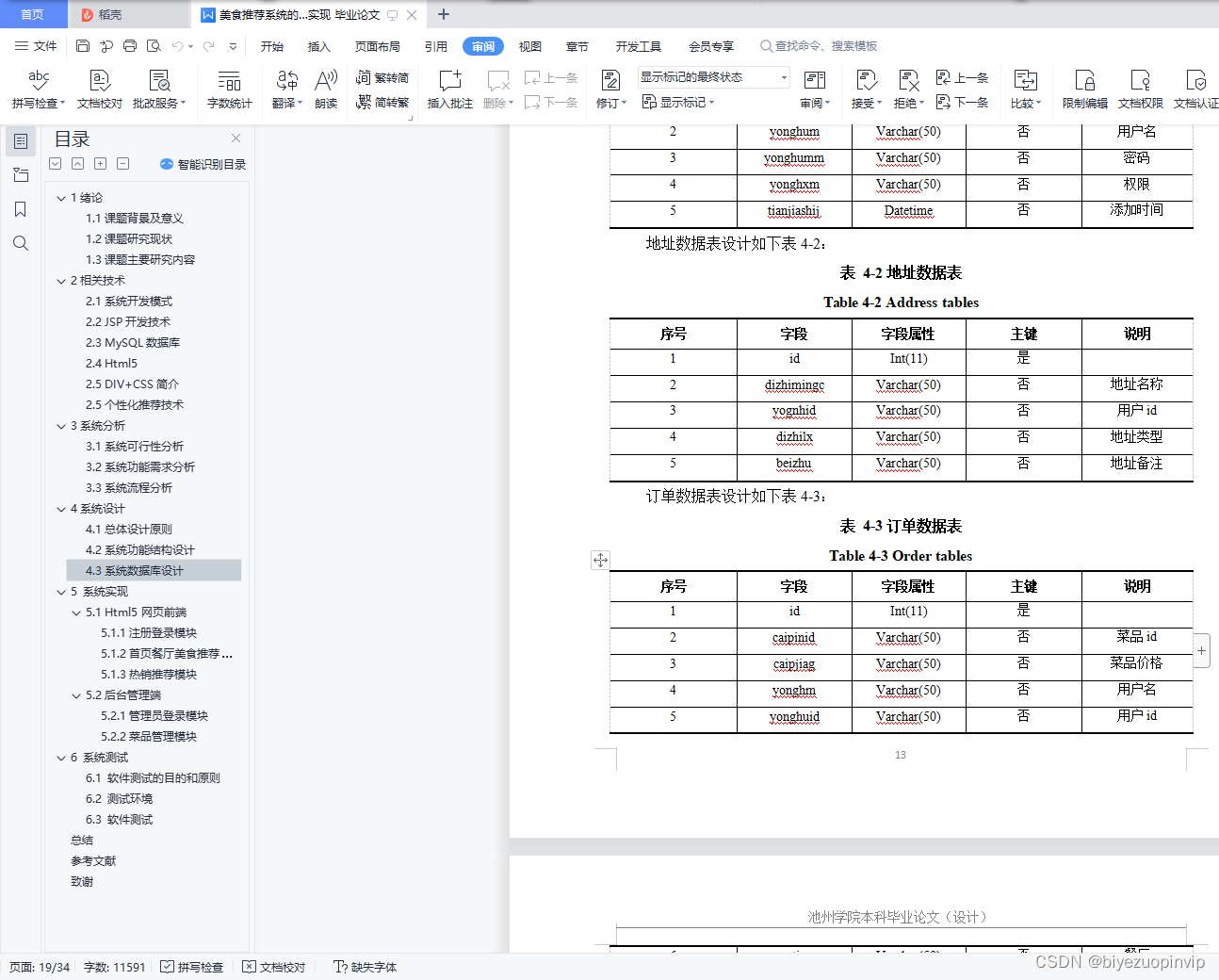Image resolution: width=1219 pixels, height=980 pixels.
Task: Select outline item '4.2 系统功能结构设计'
Action: tap(140, 550)
